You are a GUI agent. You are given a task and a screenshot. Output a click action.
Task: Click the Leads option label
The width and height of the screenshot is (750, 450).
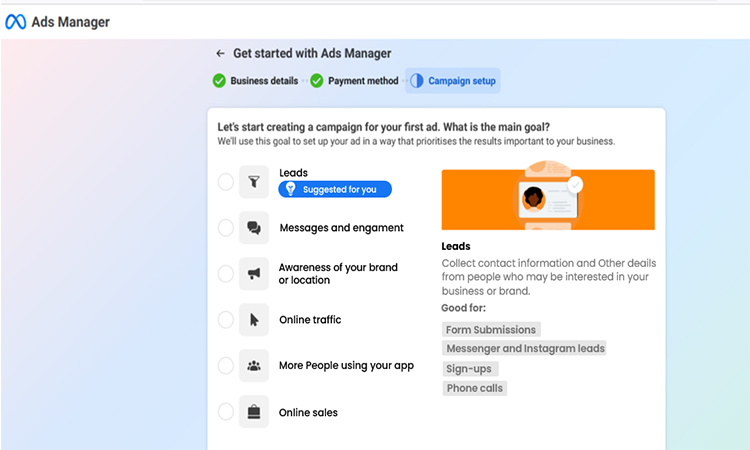(x=293, y=173)
